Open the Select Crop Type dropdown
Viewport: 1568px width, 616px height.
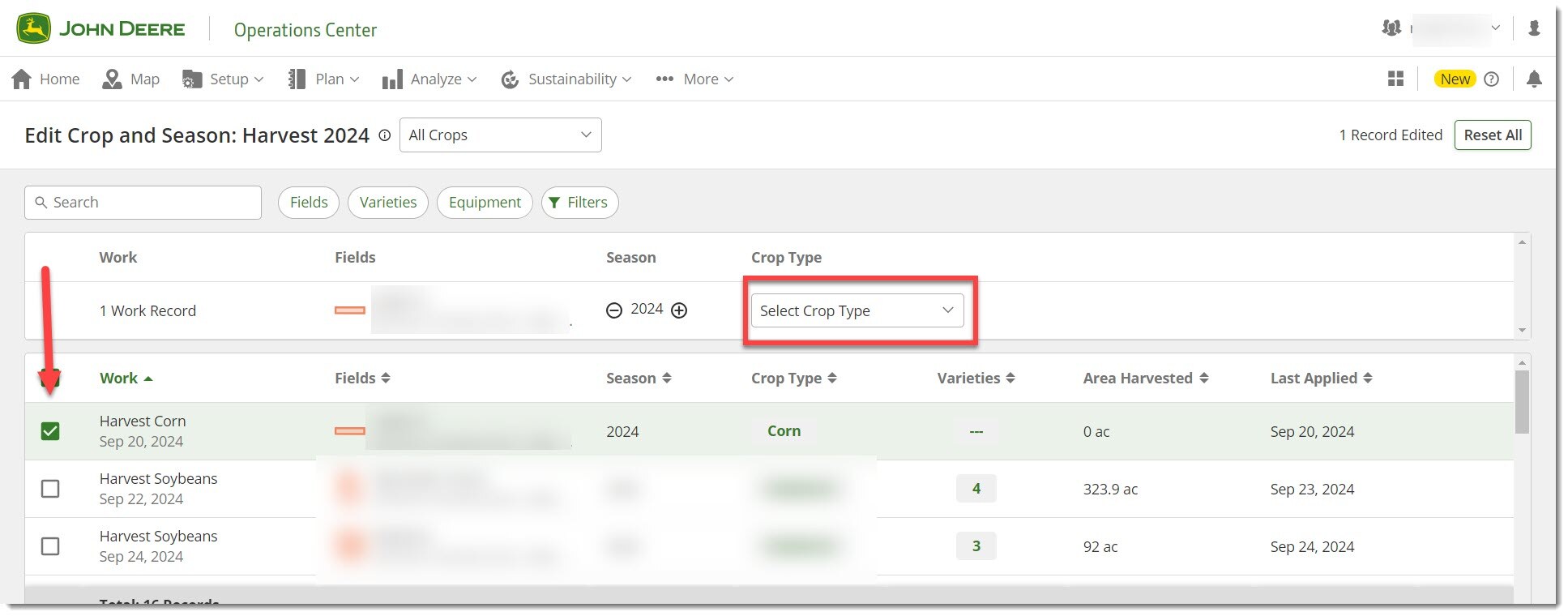pyautogui.click(x=857, y=310)
